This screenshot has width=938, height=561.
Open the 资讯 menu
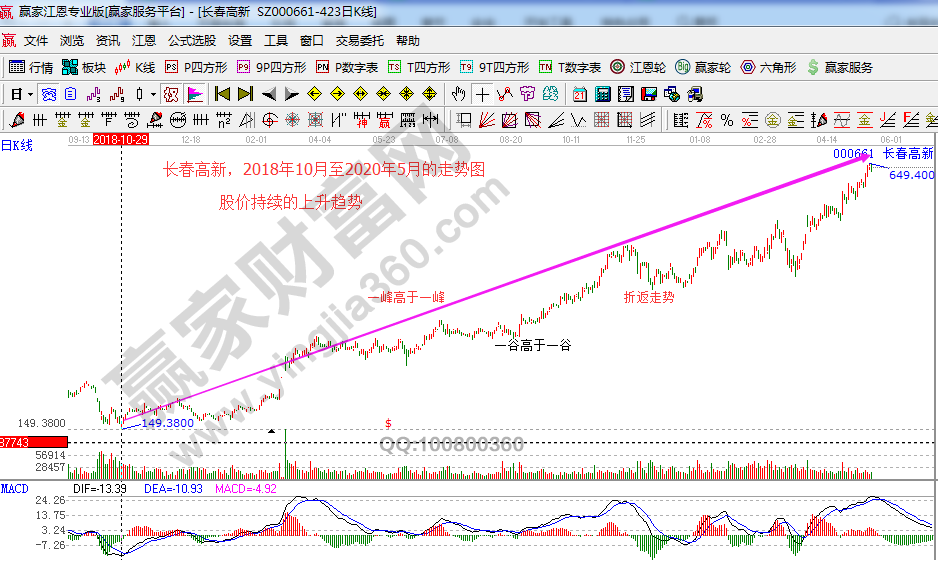point(108,41)
